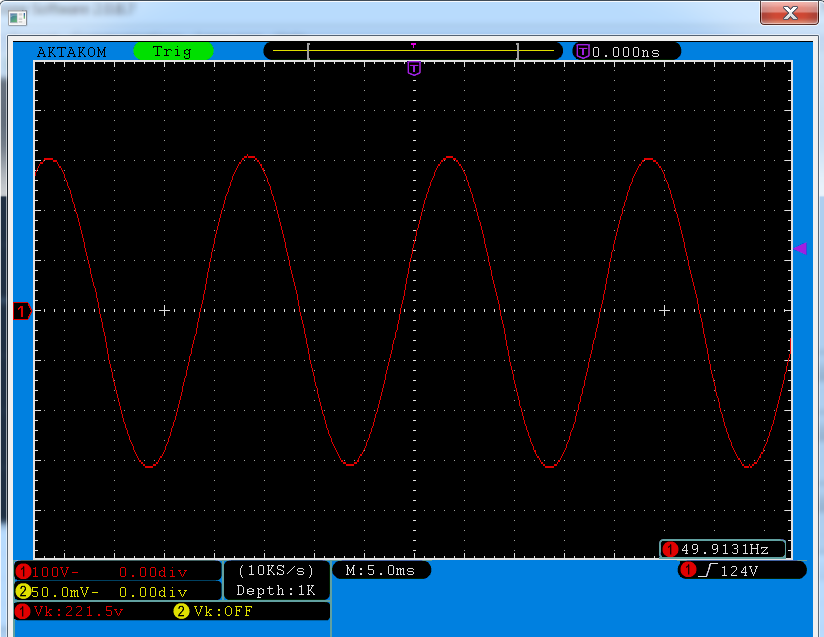This screenshot has width=824, height=637.
Task: Click channel 1 Vk:221.5v measurement
Action: click(78, 611)
